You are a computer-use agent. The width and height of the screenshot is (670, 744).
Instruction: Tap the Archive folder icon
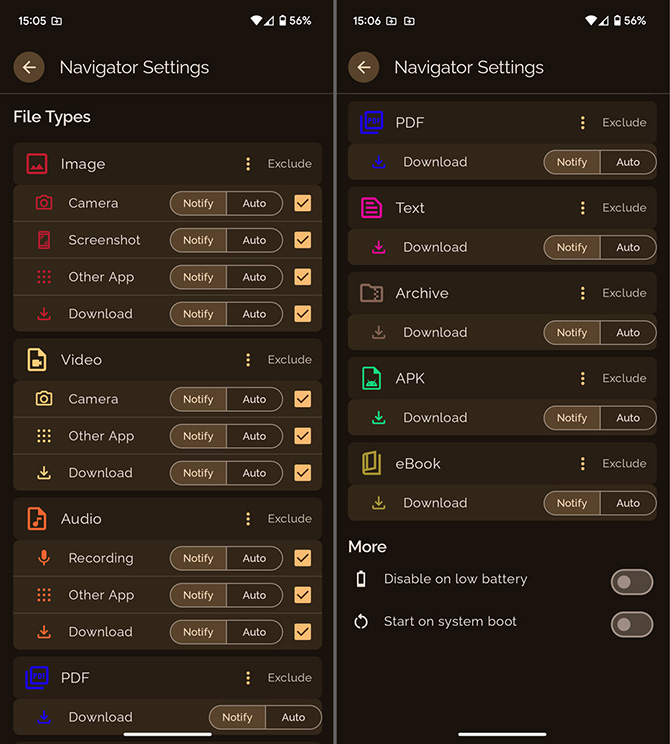coord(372,293)
